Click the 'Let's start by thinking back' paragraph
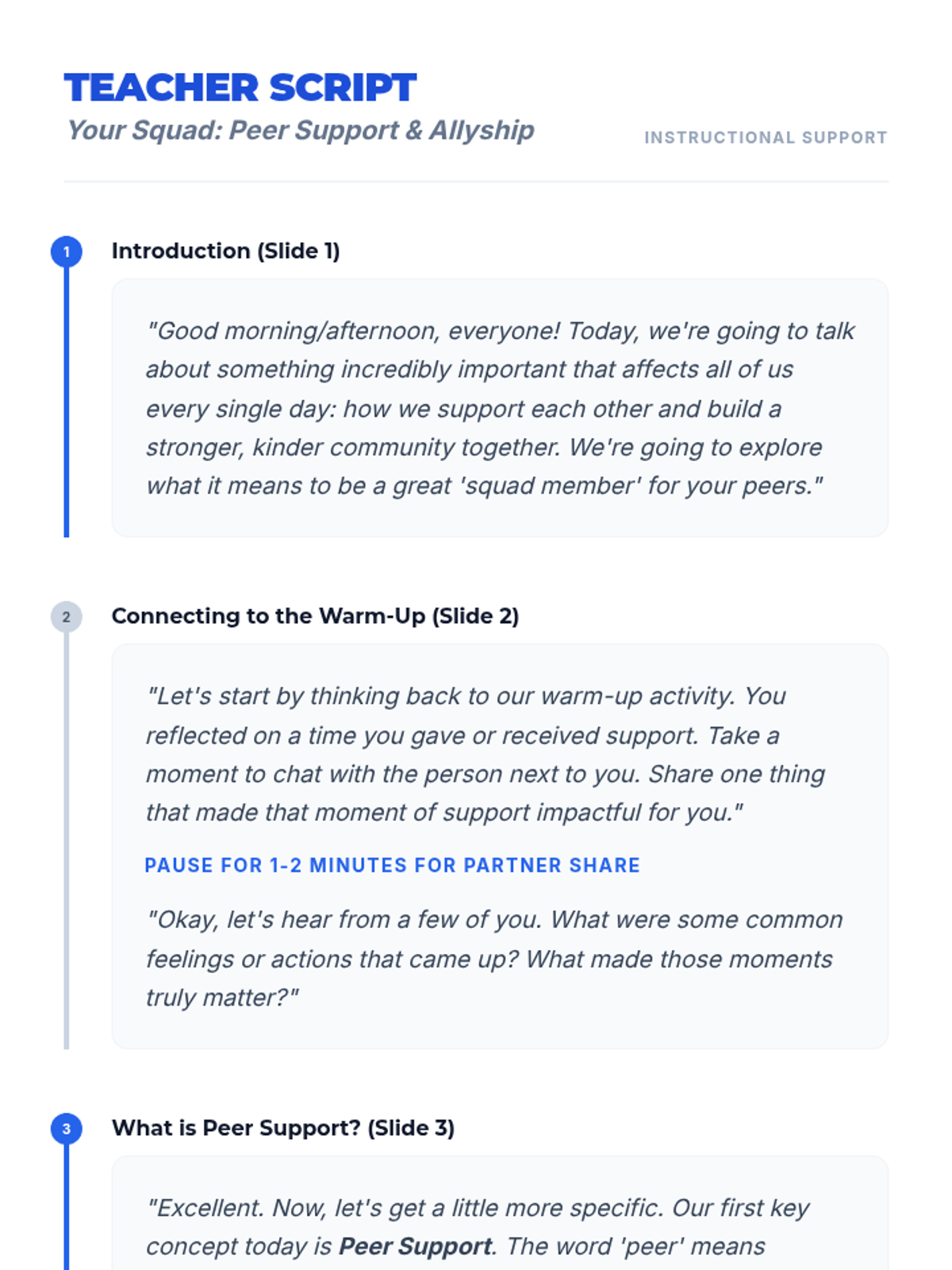 coord(486,754)
